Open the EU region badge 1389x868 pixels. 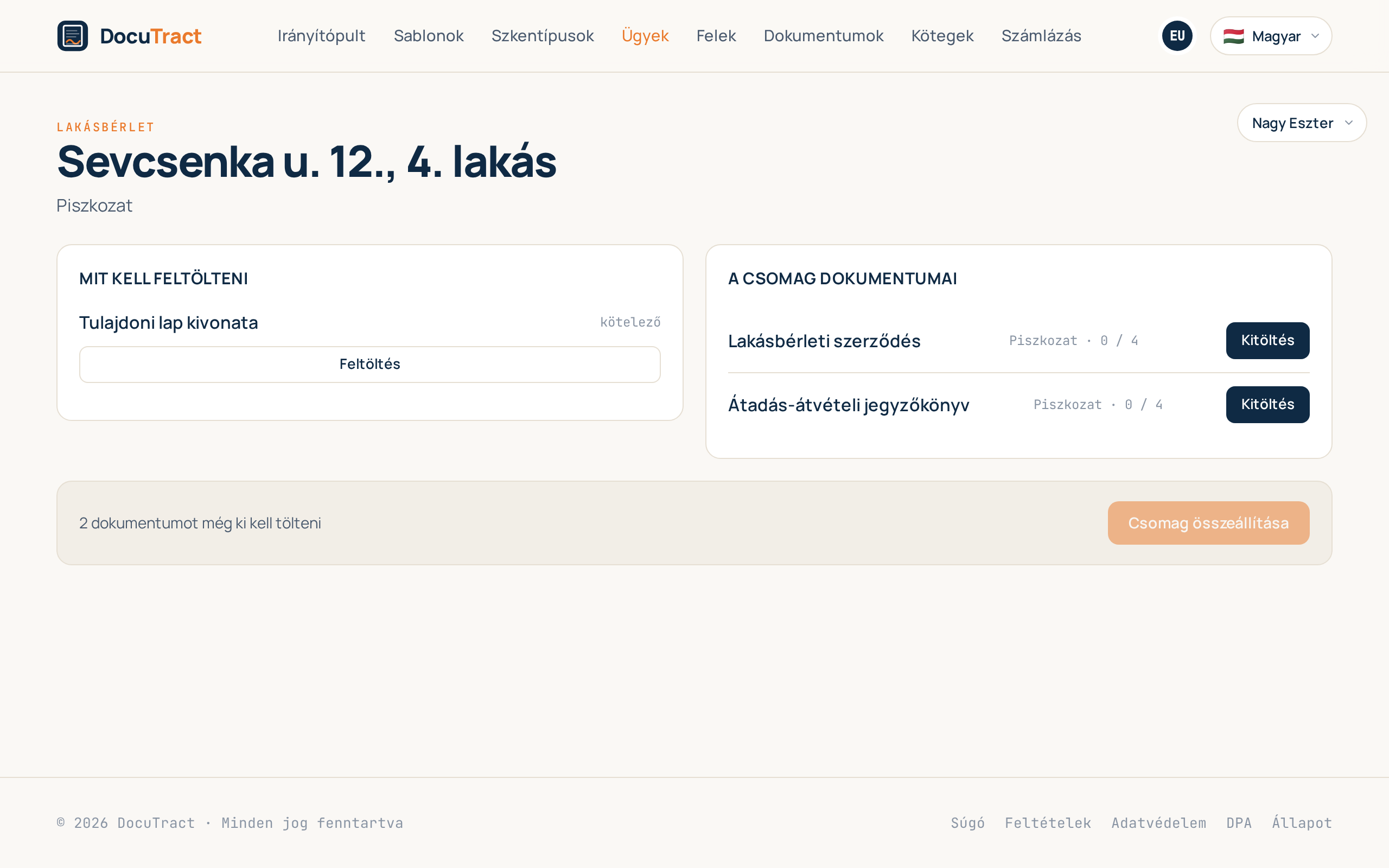pyautogui.click(x=1177, y=36)
